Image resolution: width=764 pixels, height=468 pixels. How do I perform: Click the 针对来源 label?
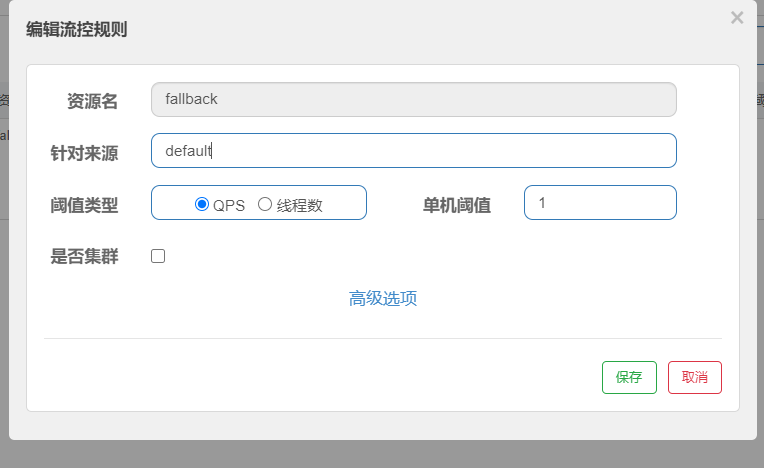tap(84, 153)
